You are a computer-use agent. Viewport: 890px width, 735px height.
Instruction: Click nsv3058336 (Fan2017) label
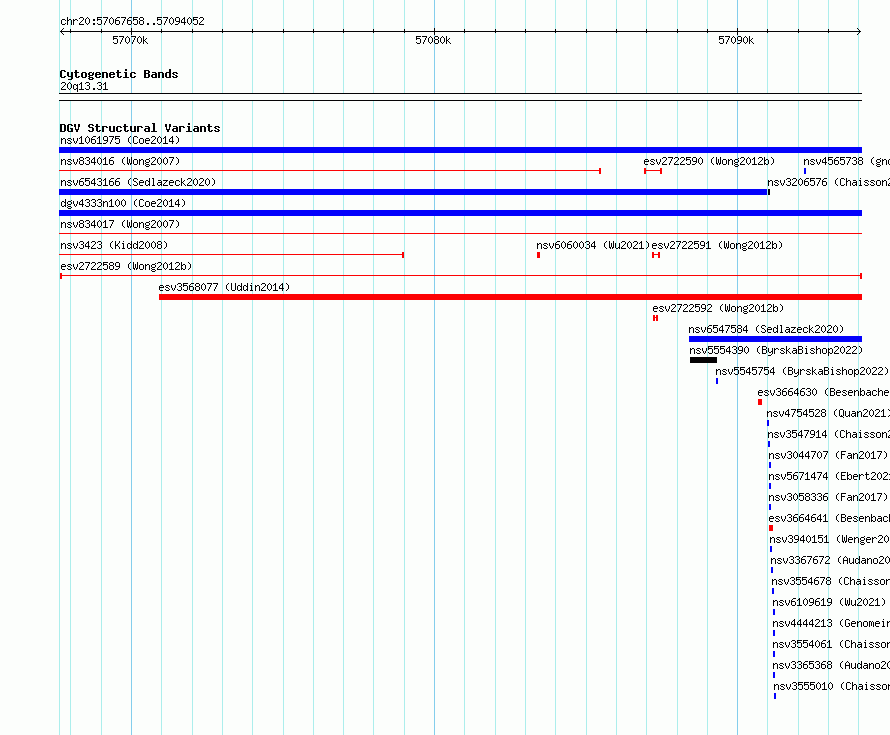pyautogui.click(x=828, y=497)
